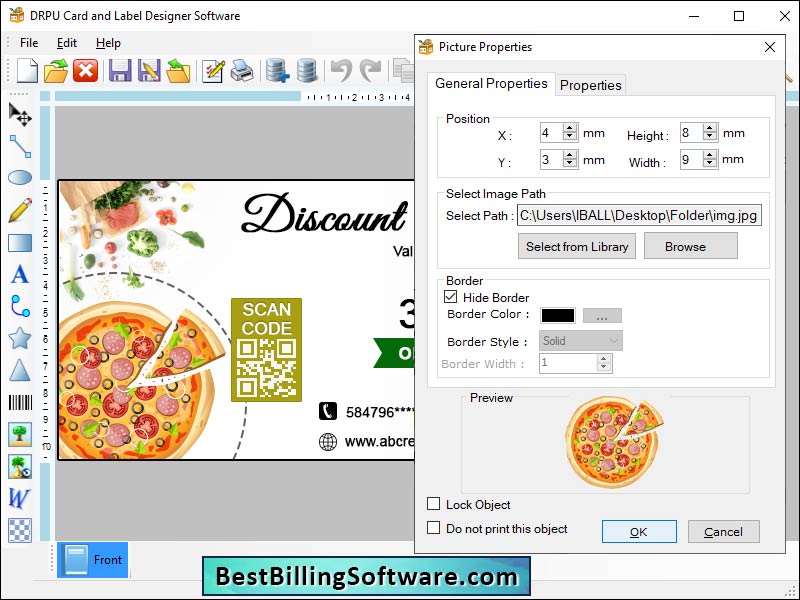Open border color picker ellipsis button
Screen dimensions: 800x600
click(602, 316)
